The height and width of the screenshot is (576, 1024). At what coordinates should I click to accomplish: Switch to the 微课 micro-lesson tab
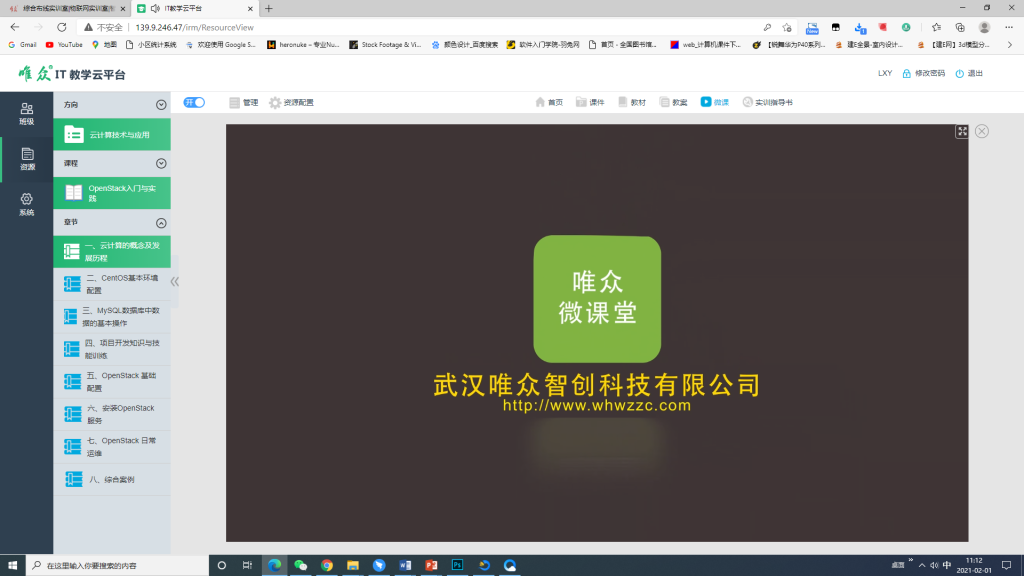coord(715,103)
